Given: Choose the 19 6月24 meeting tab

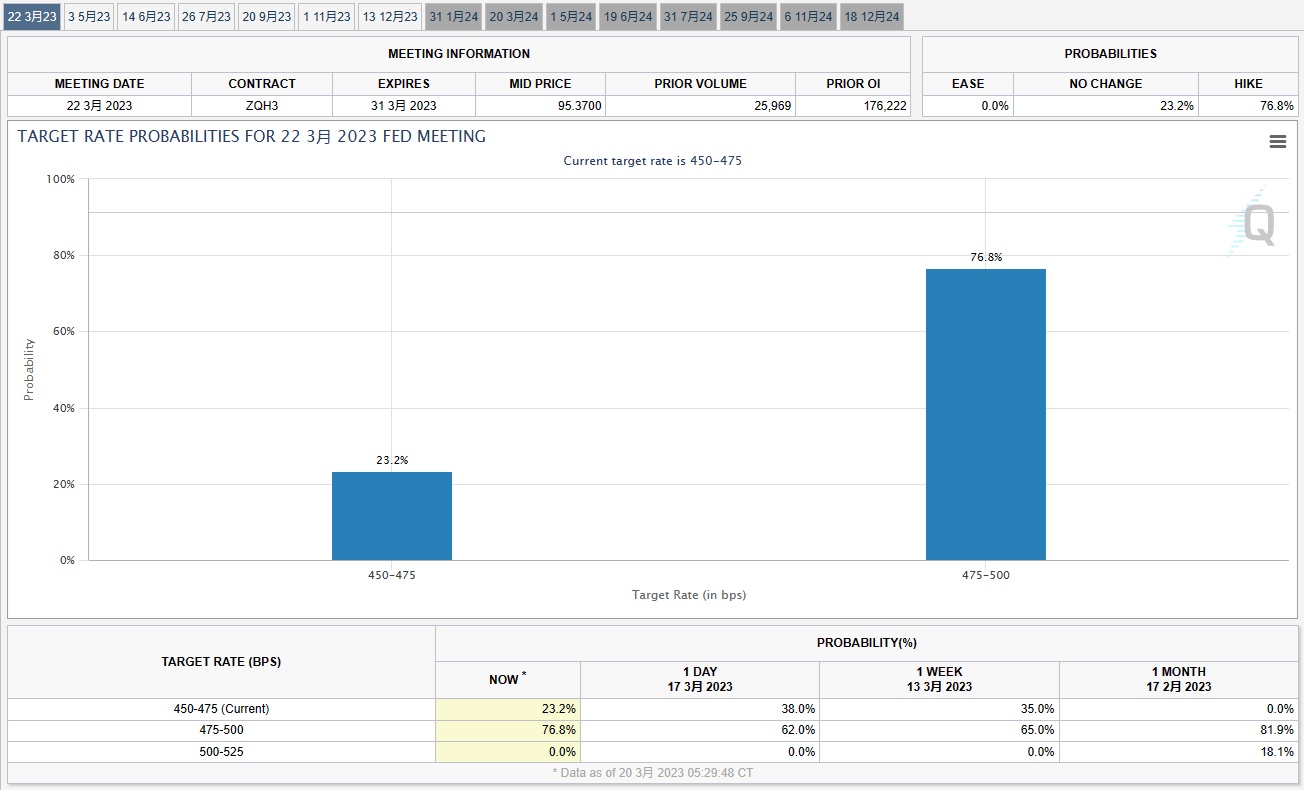Looking at the screenshot, I should point(628,17).
